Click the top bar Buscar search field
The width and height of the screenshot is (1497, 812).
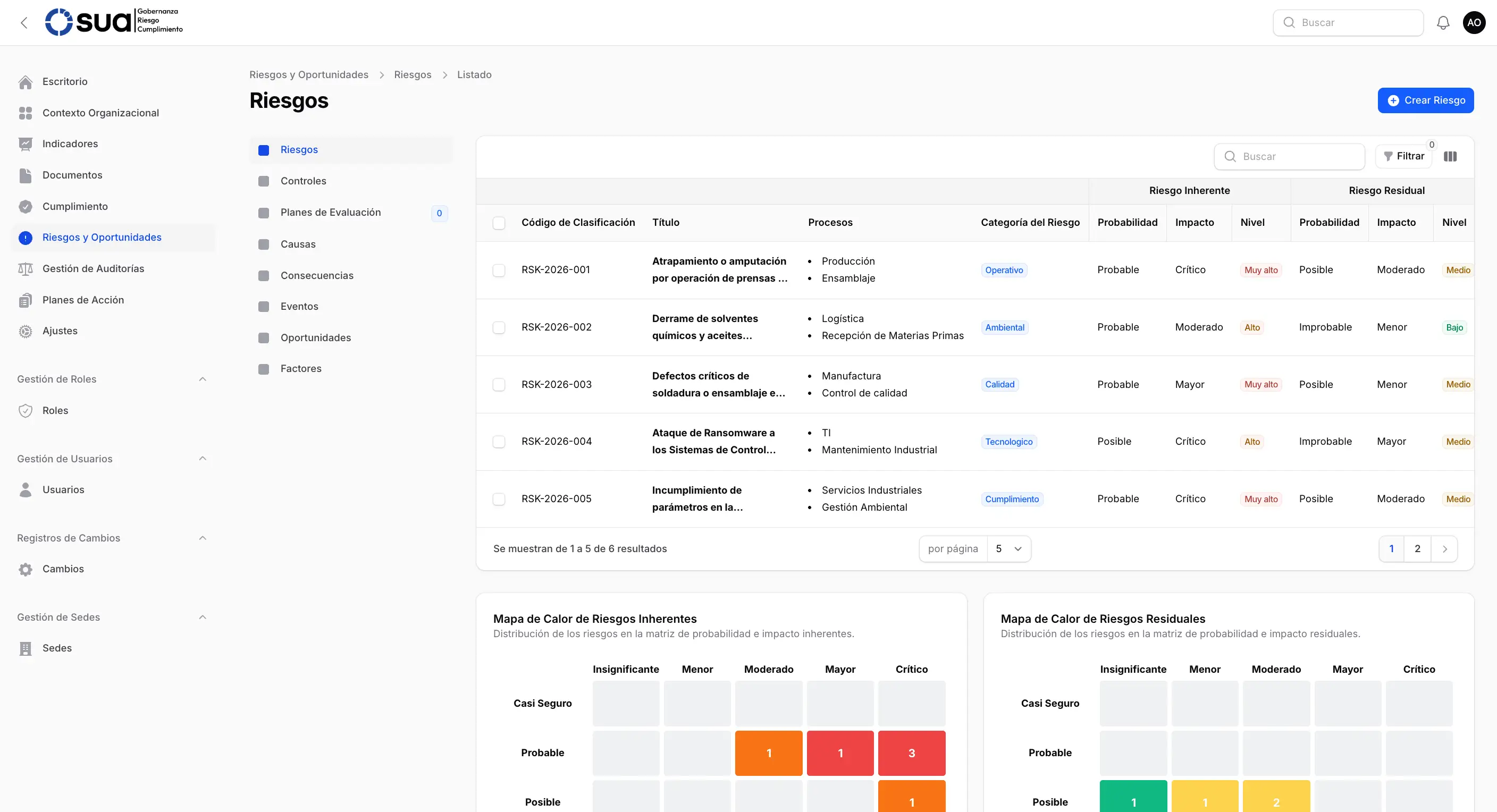point(1348,23)
